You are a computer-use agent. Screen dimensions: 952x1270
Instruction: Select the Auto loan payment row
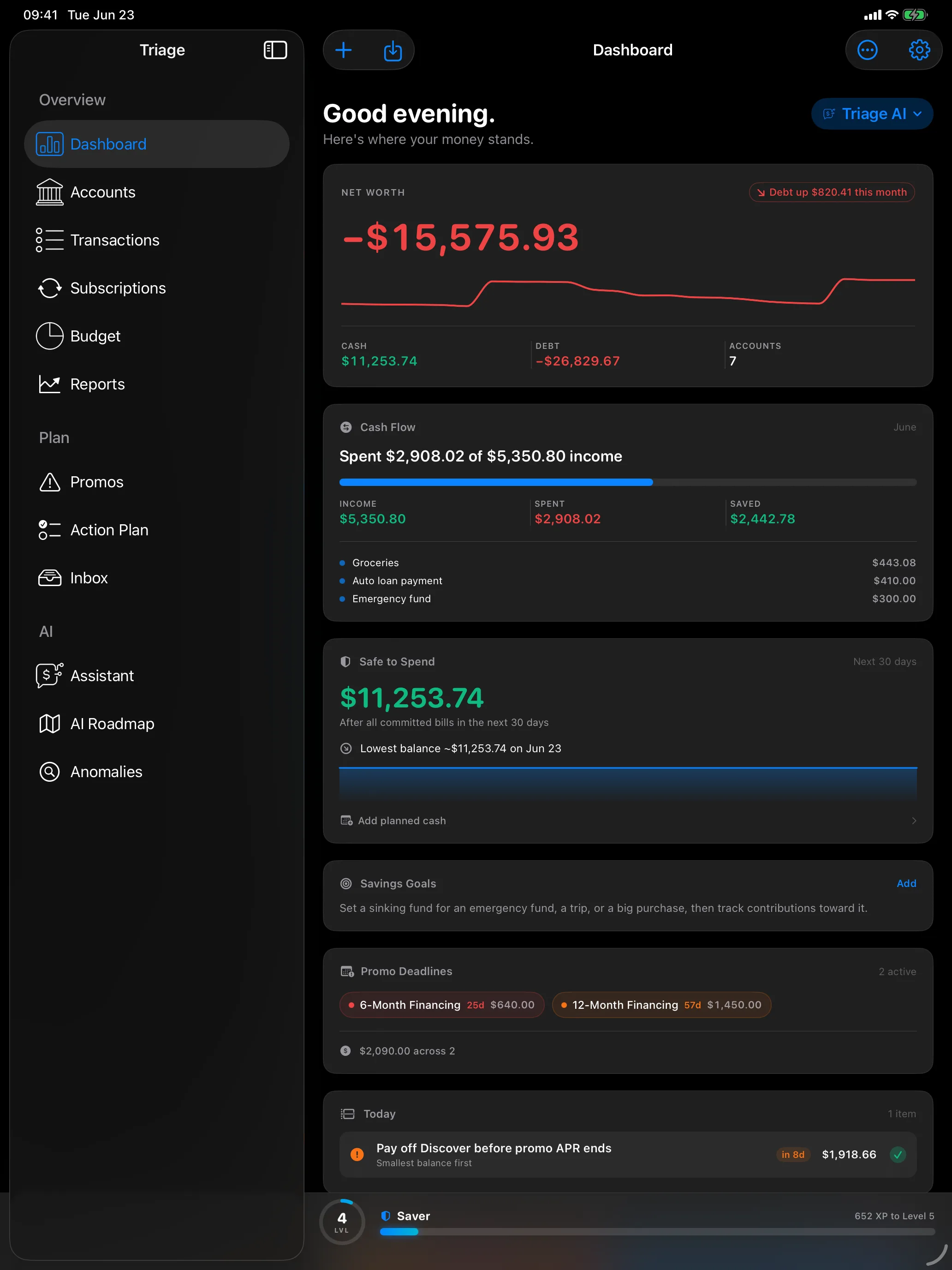628,581
